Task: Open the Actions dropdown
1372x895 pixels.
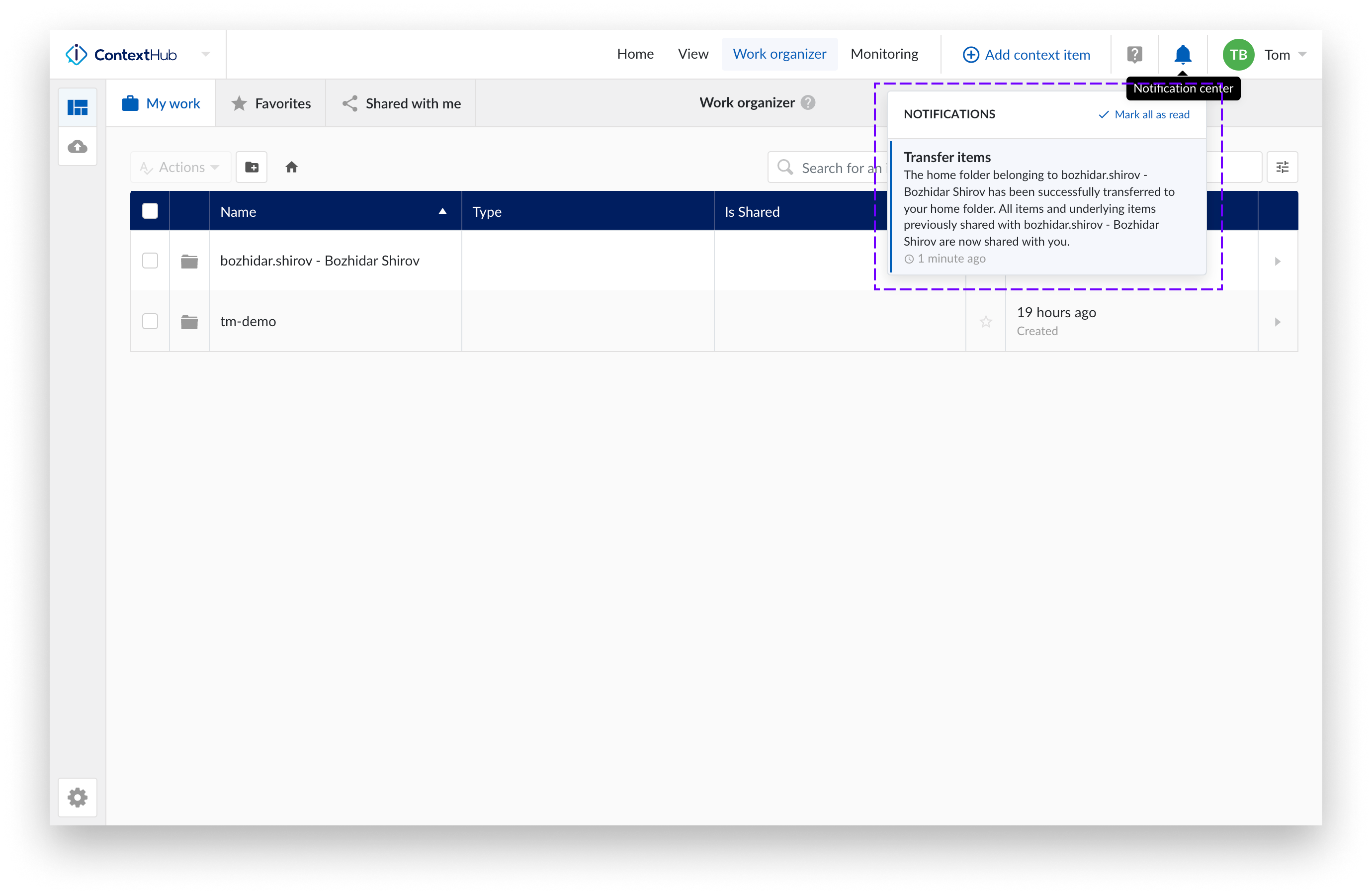Action: click(180, 167)
